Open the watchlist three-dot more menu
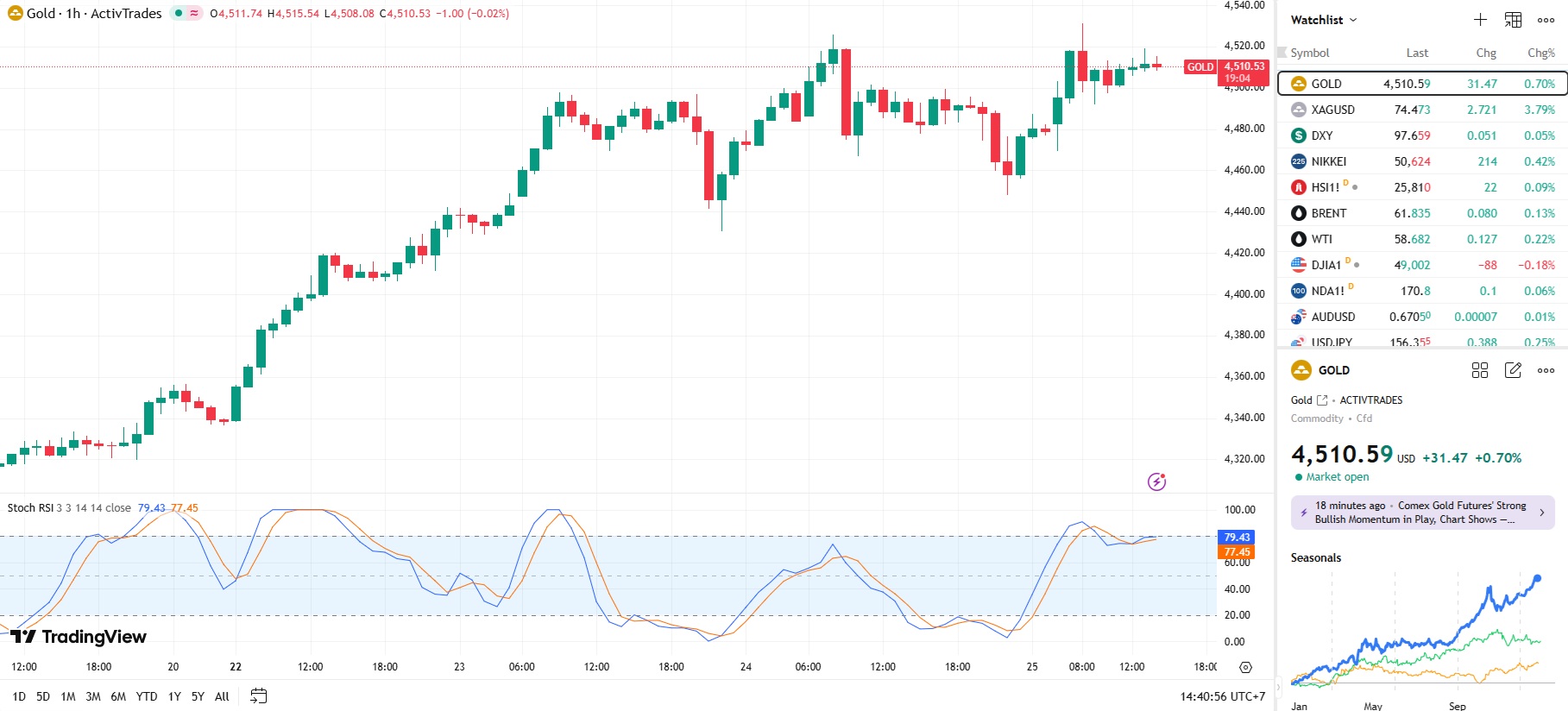This screenshot has height=711, width=1568. [x=1546, y=20]
